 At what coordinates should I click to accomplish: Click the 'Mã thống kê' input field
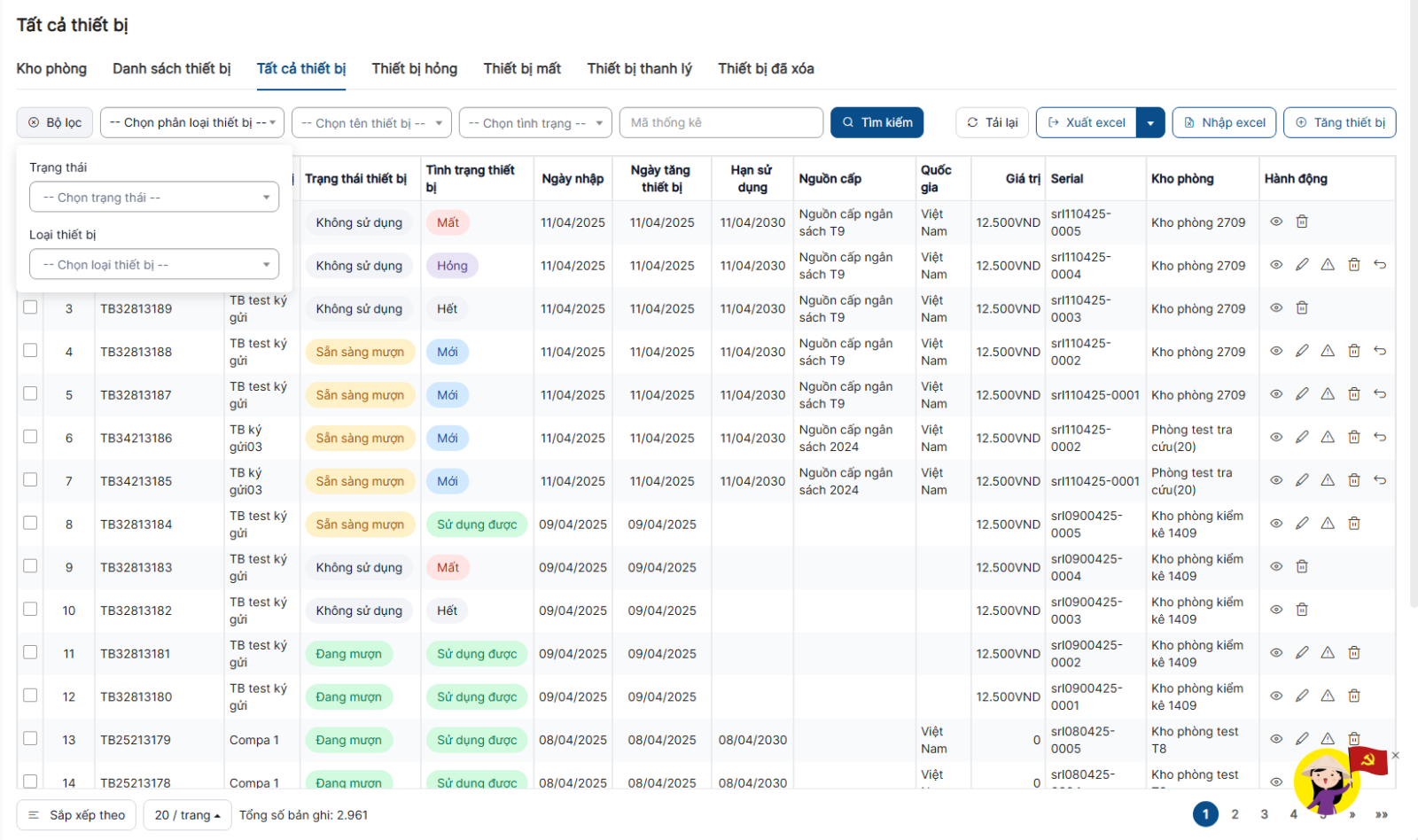tap(721, 123)
